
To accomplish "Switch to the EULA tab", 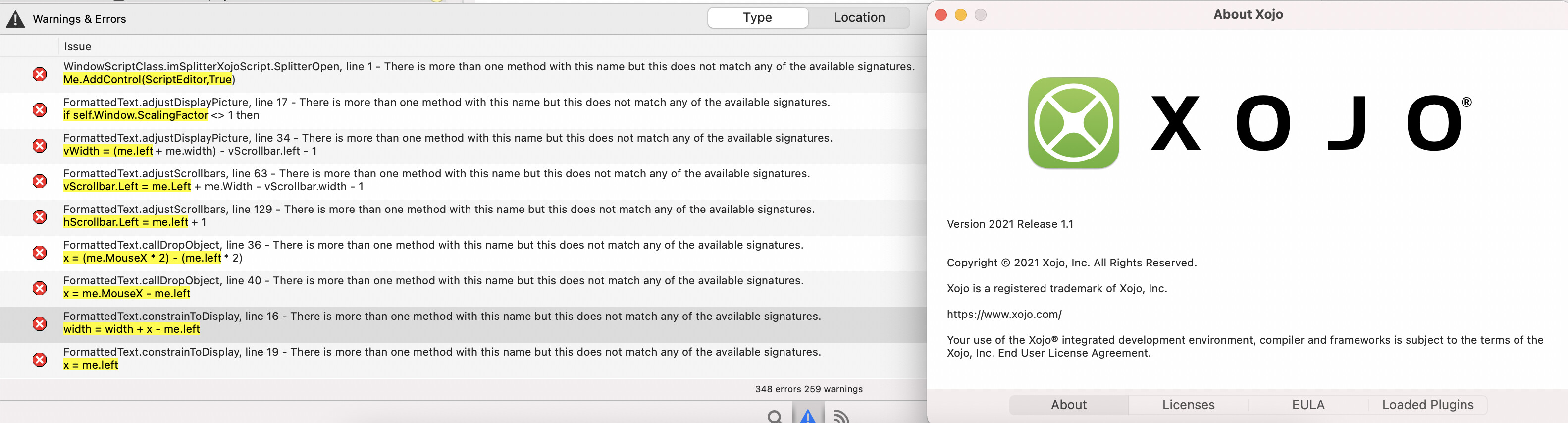I will point(1308,405).
